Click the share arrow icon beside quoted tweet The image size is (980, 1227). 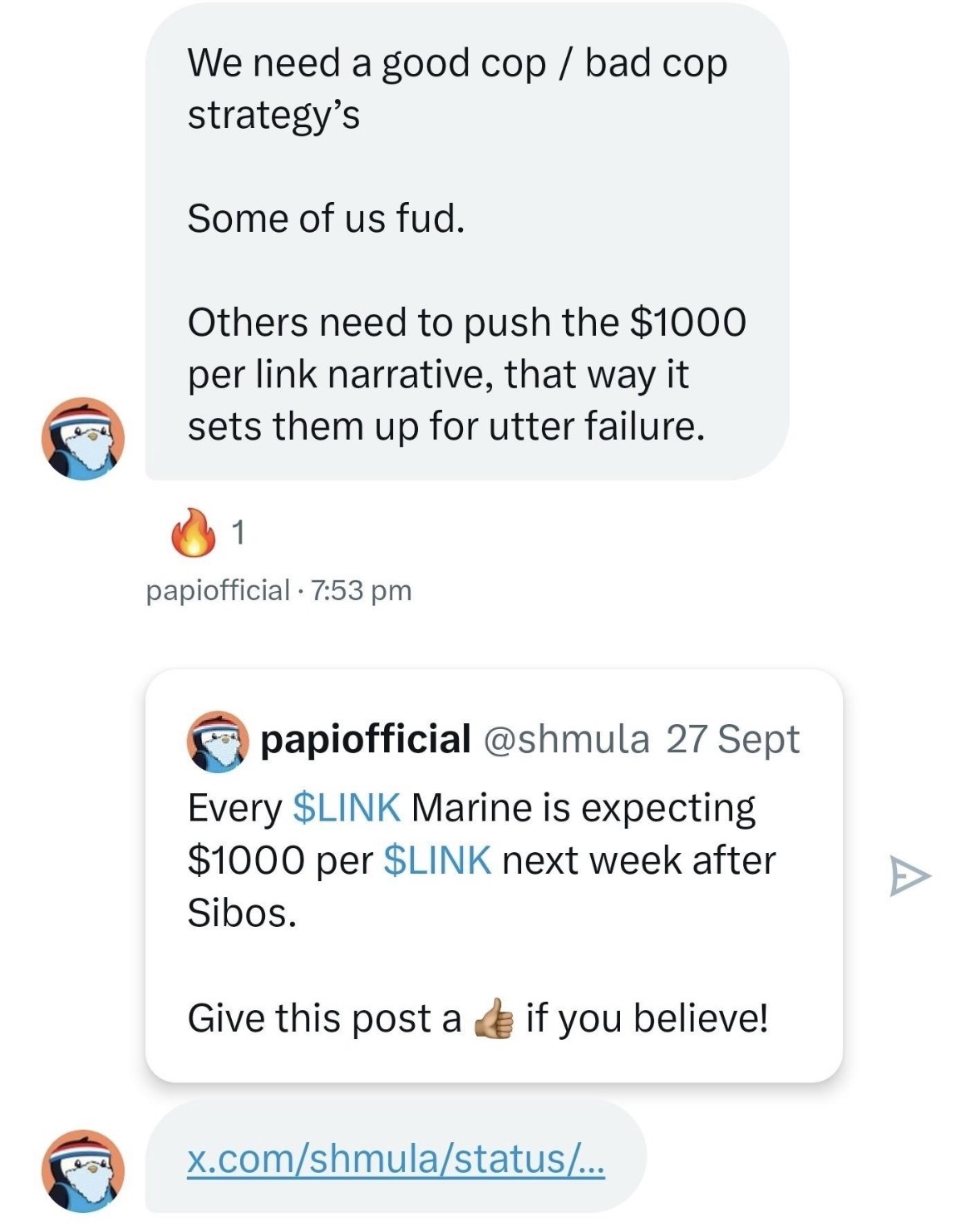tap(909, 875)
